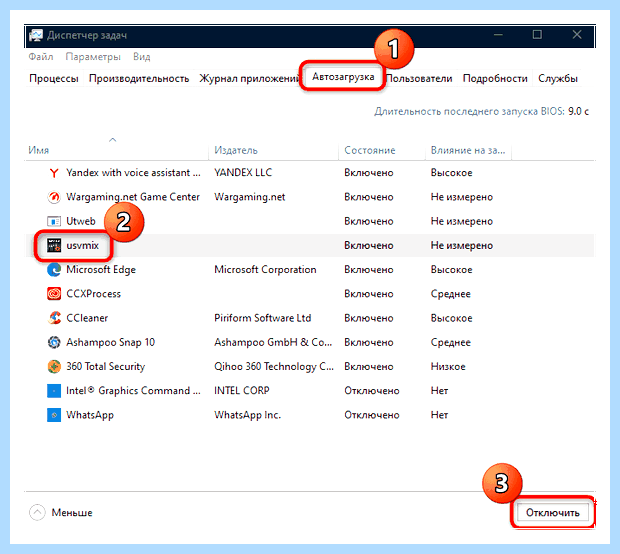Click the Wargaming.net Game Center icon
Viewport: 620px width, 554px height.
[54, 197]
